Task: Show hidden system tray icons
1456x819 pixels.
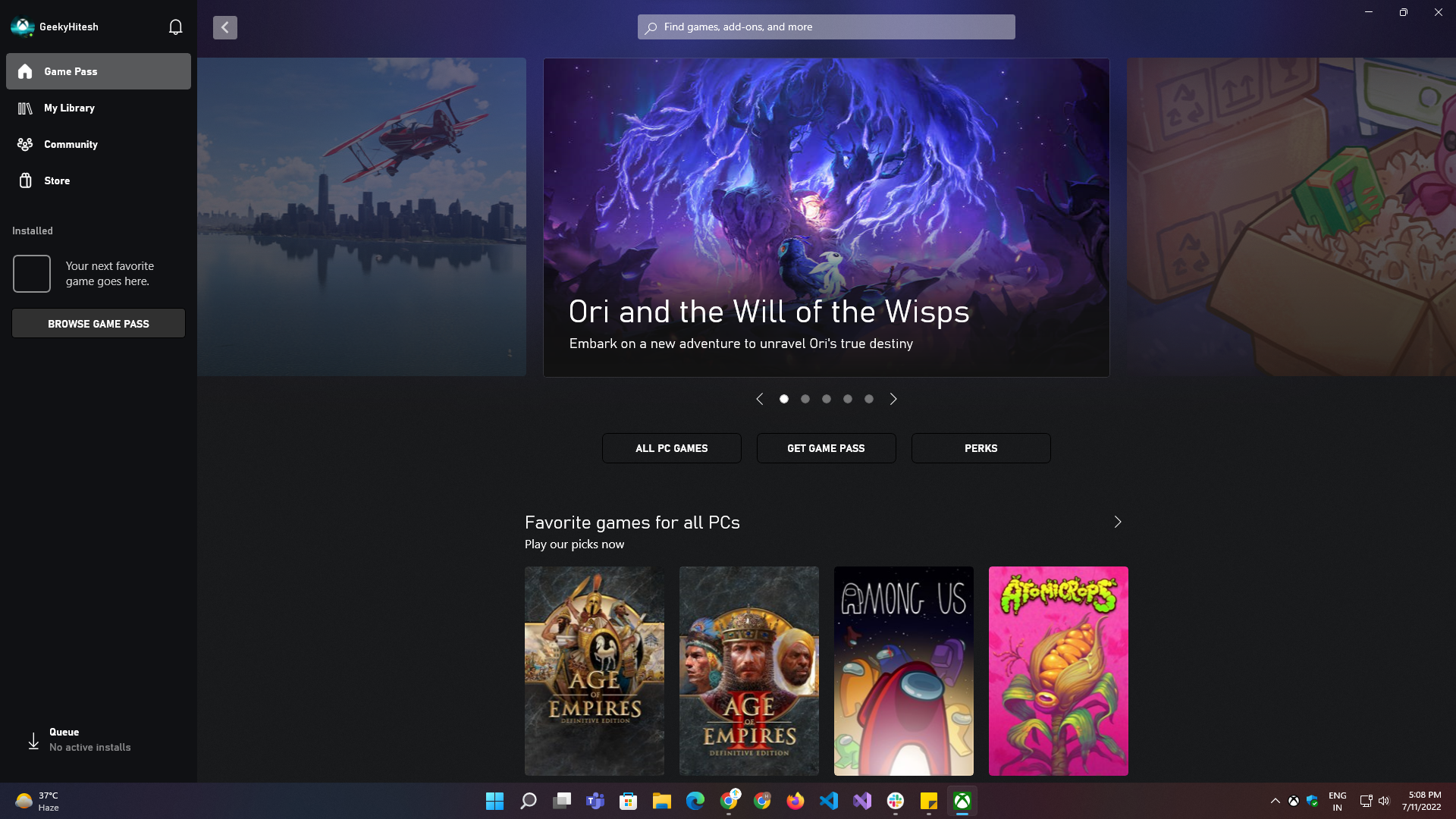Action: 1276,801
